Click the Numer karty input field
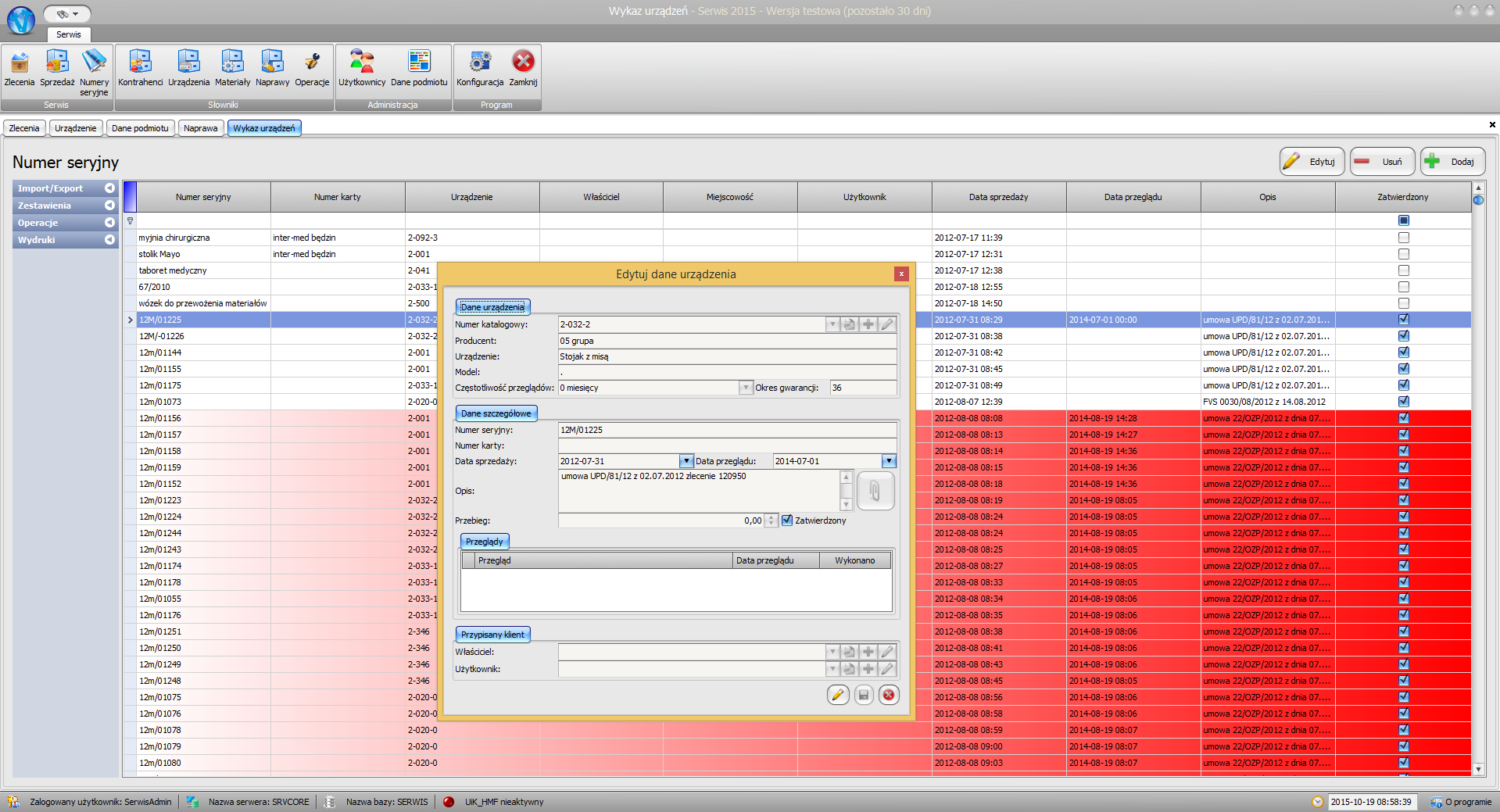This screenshot has width=1500, height=812. (727, 445)
